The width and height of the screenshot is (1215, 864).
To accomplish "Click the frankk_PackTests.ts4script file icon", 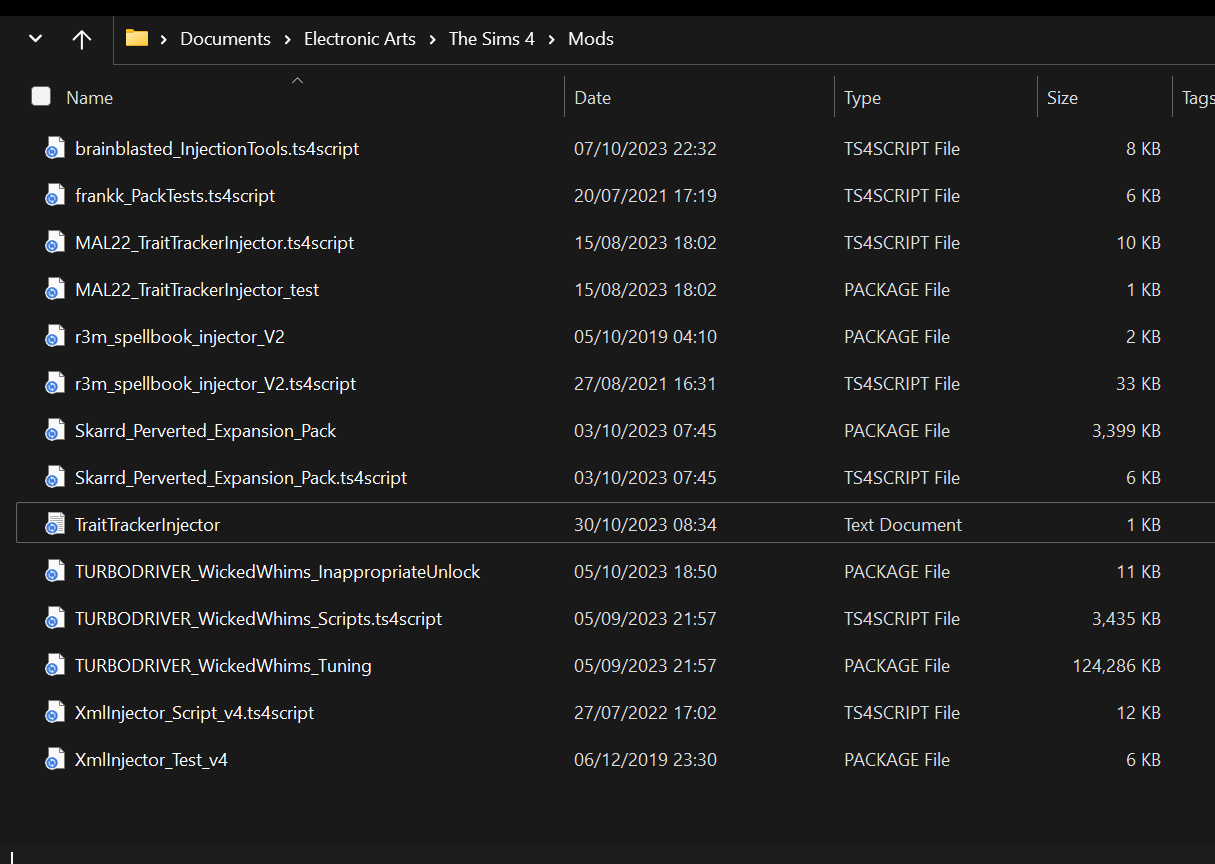I will pos(54,196).
